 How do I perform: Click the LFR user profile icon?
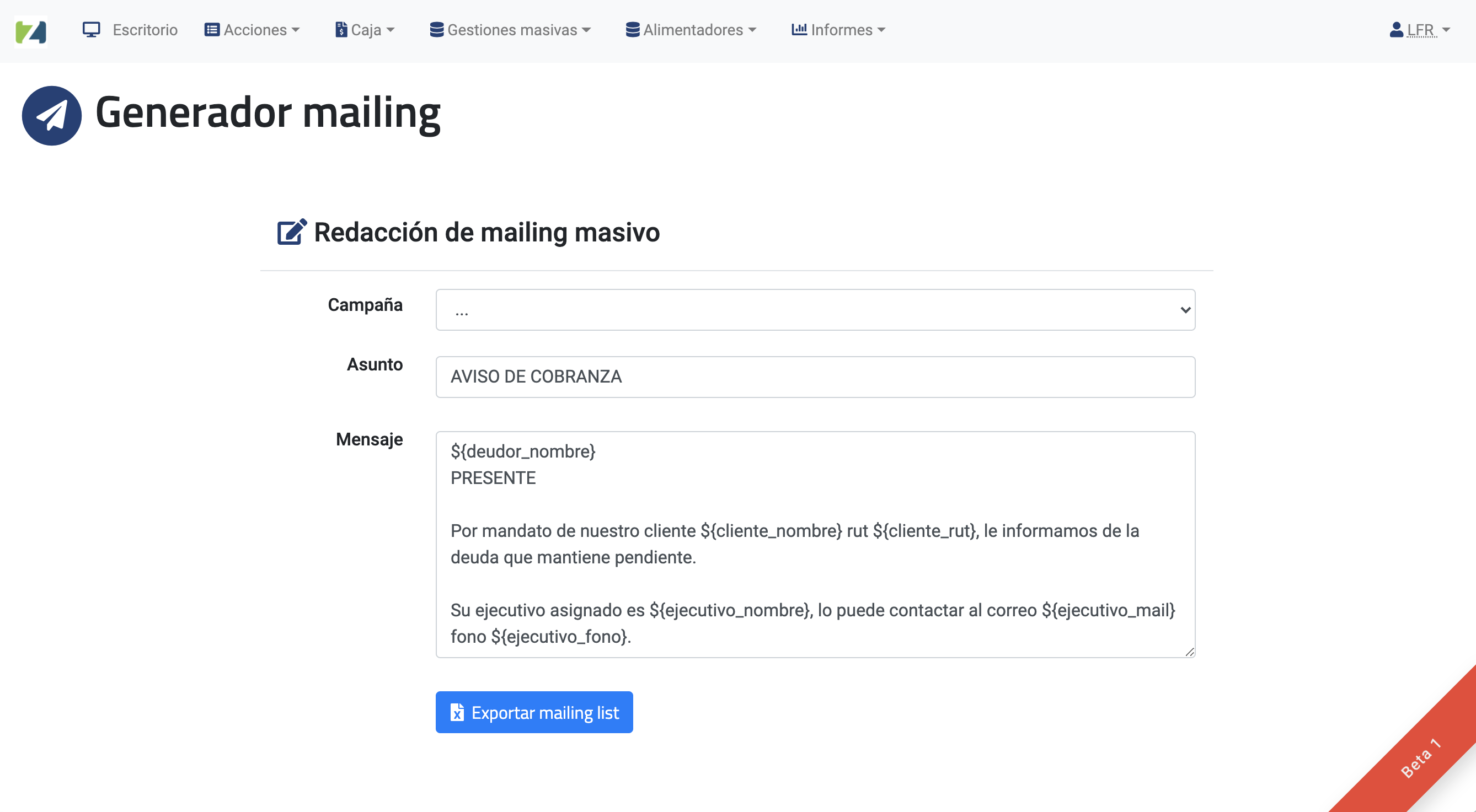point(1397,30)
